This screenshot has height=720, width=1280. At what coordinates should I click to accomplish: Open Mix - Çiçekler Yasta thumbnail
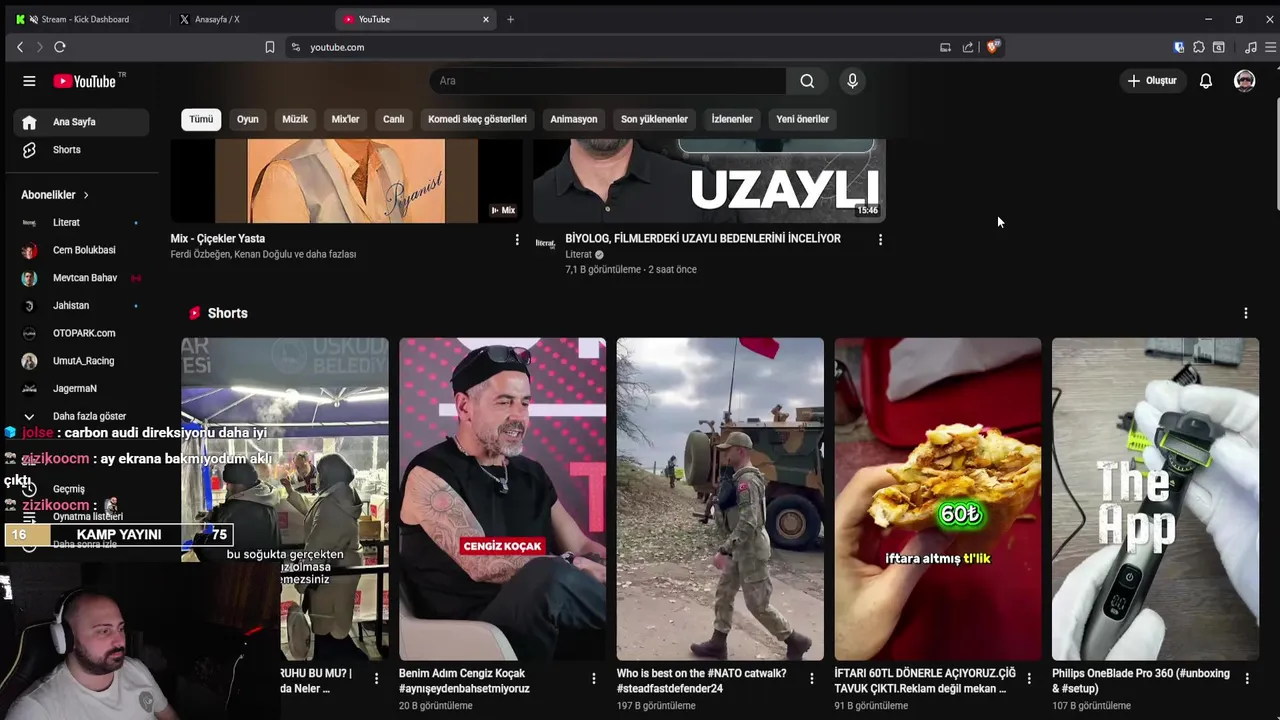coord(347,181)
